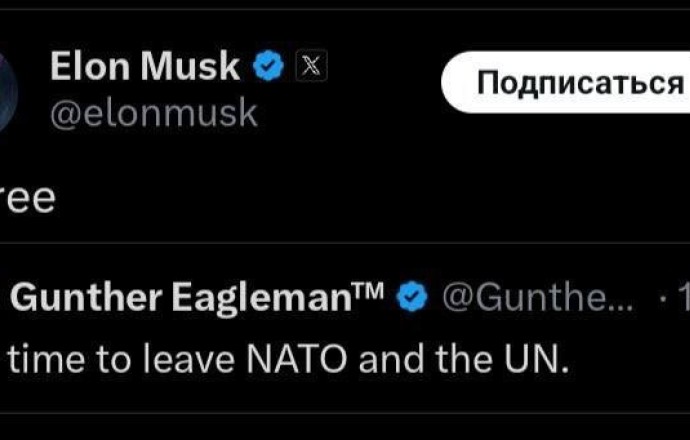Viewport: 690px width, 440px height.
Task: Click the partially visible 'ree' post text
Action: 28,197
